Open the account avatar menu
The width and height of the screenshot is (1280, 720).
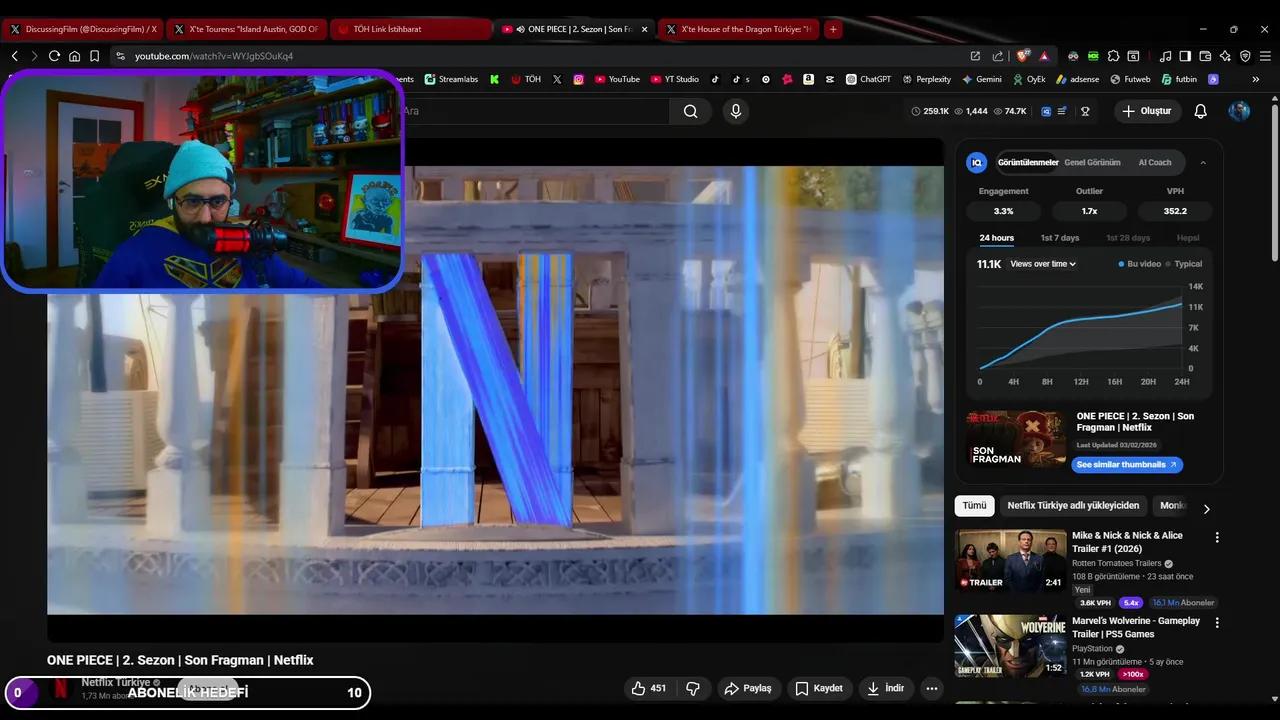coord(1239,111)
